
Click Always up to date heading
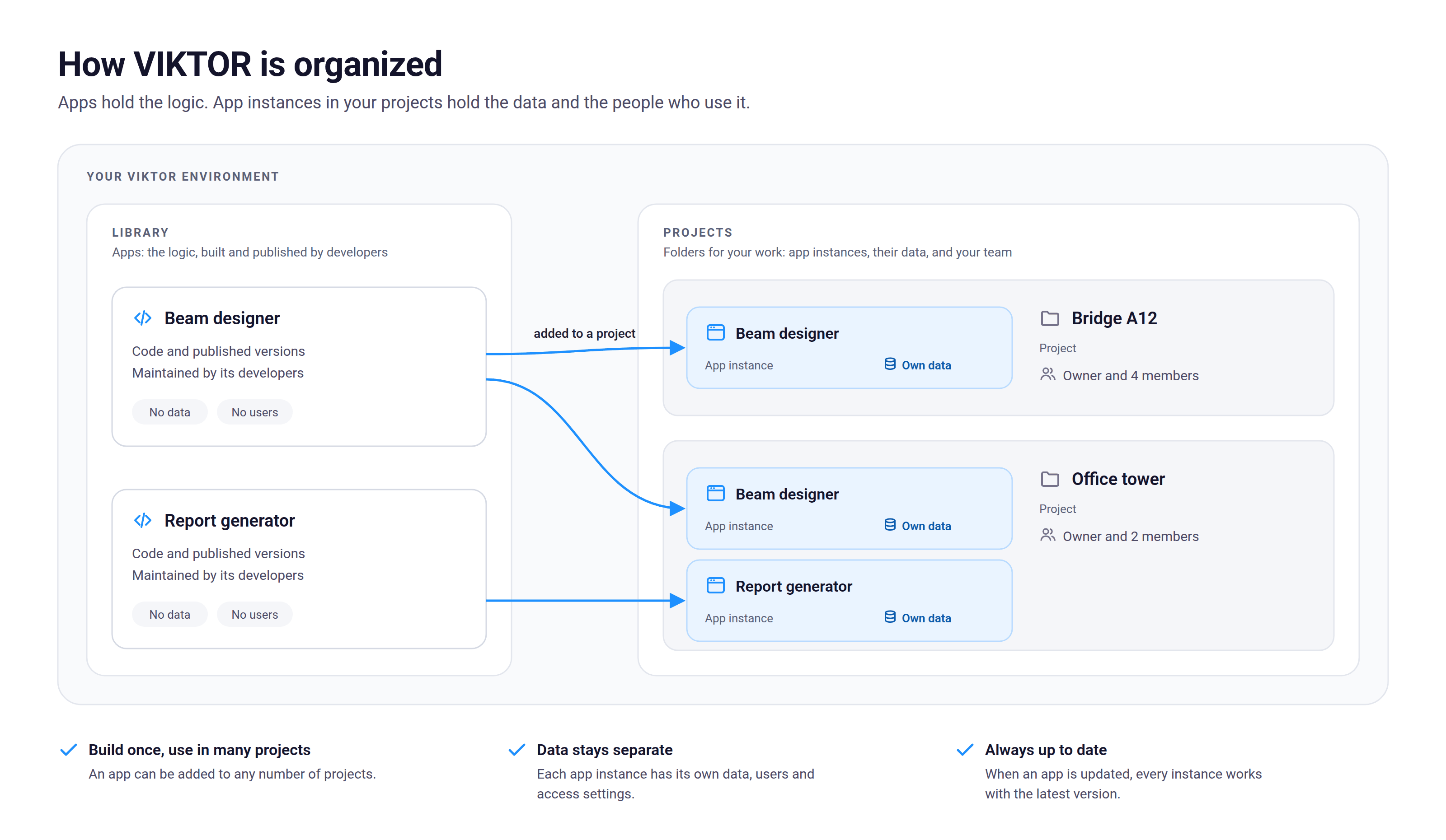coord(1046,750)
